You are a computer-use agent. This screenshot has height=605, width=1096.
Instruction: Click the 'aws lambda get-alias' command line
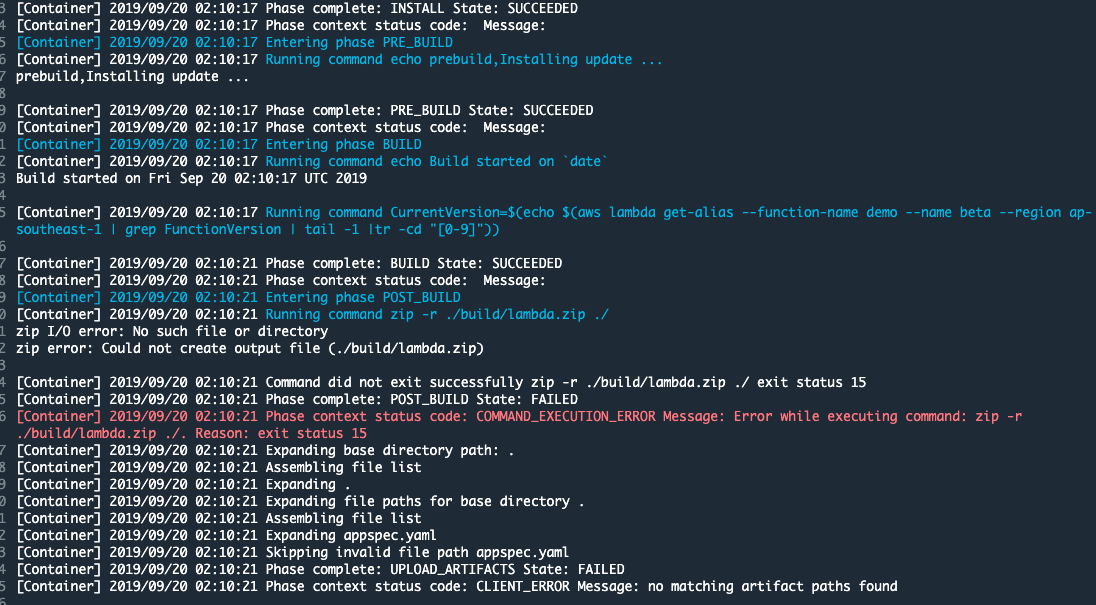click(x=554, y=221)
